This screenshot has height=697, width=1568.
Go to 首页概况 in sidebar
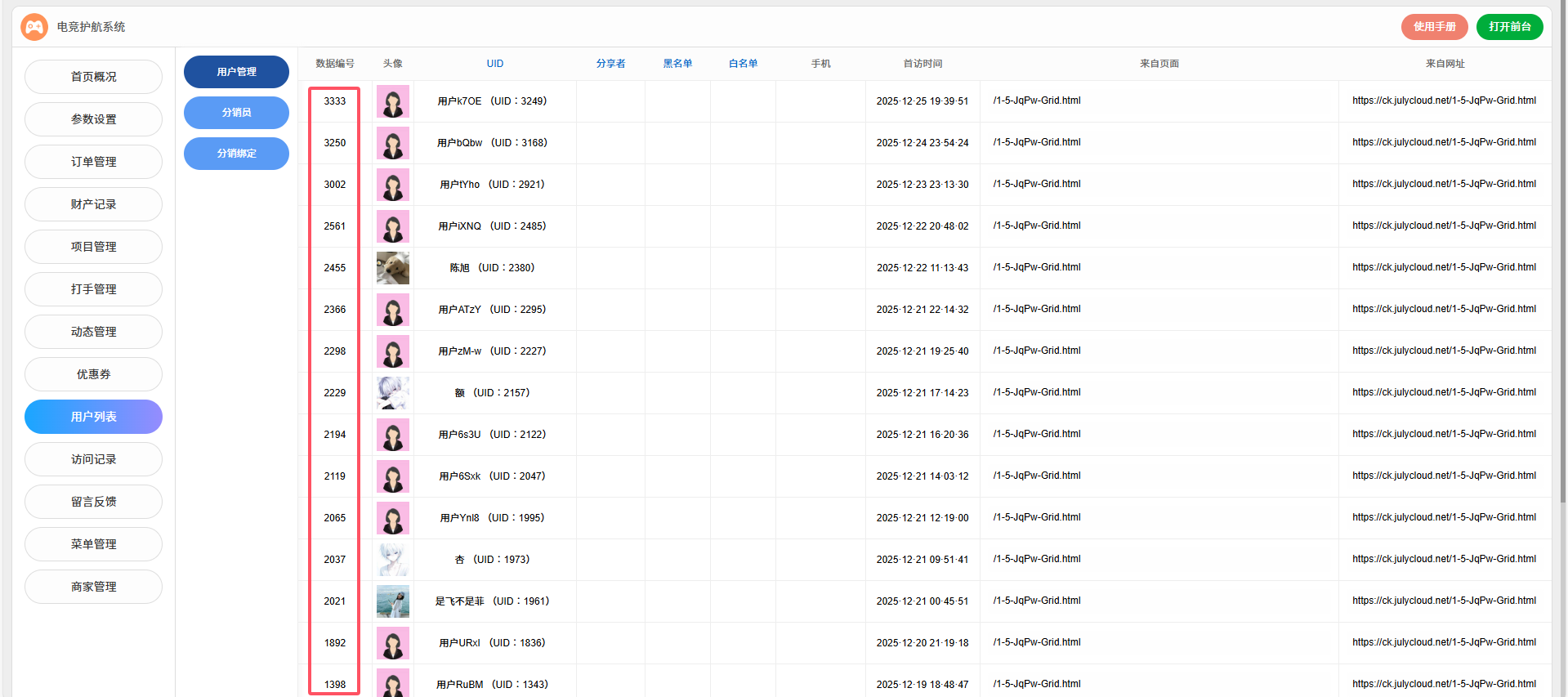coord(93,77)
